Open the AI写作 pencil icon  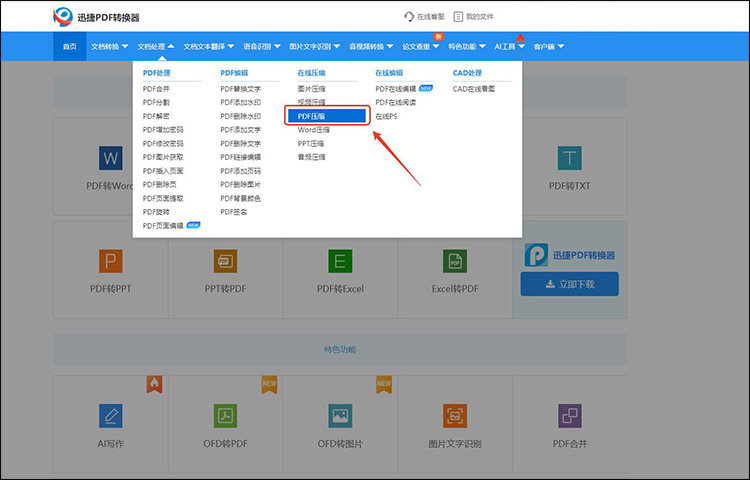pos(110,416)
